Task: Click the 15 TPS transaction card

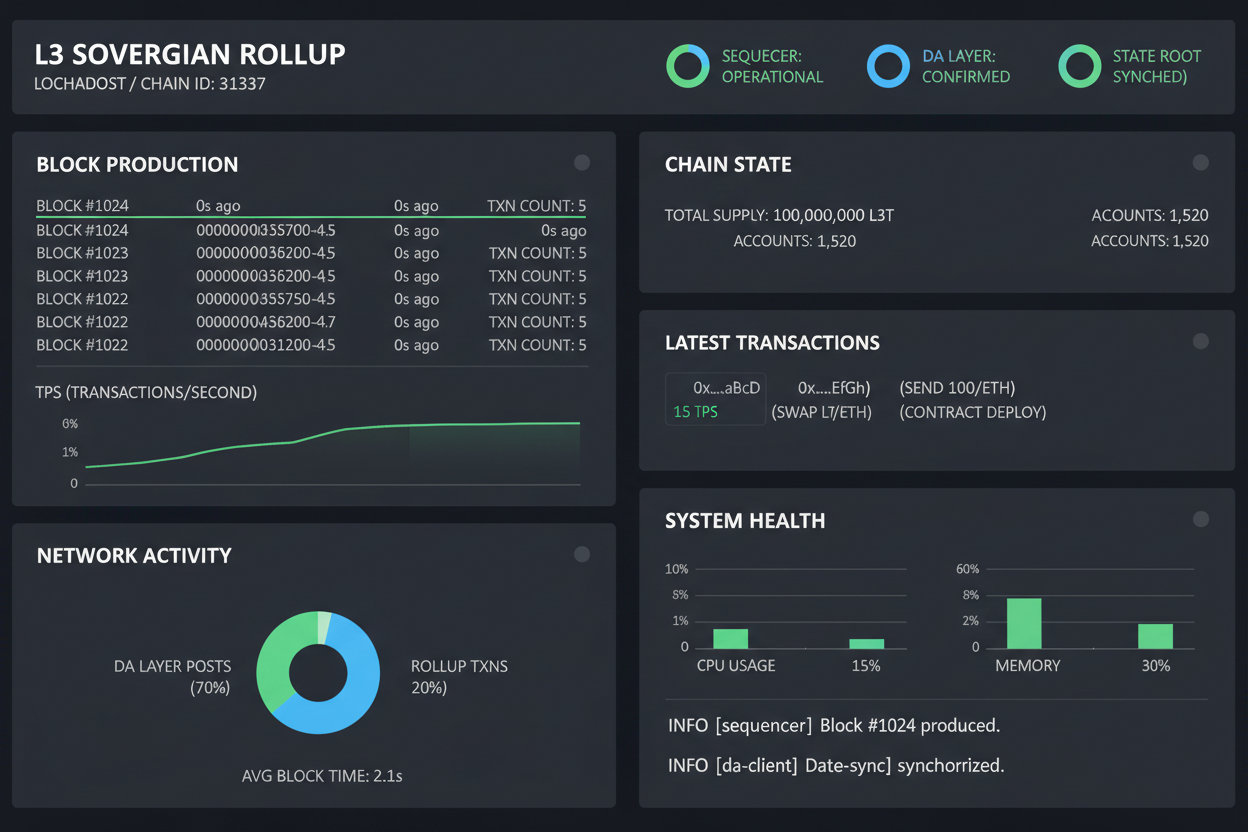Action: pyautogui.click(x=715, y=399)
